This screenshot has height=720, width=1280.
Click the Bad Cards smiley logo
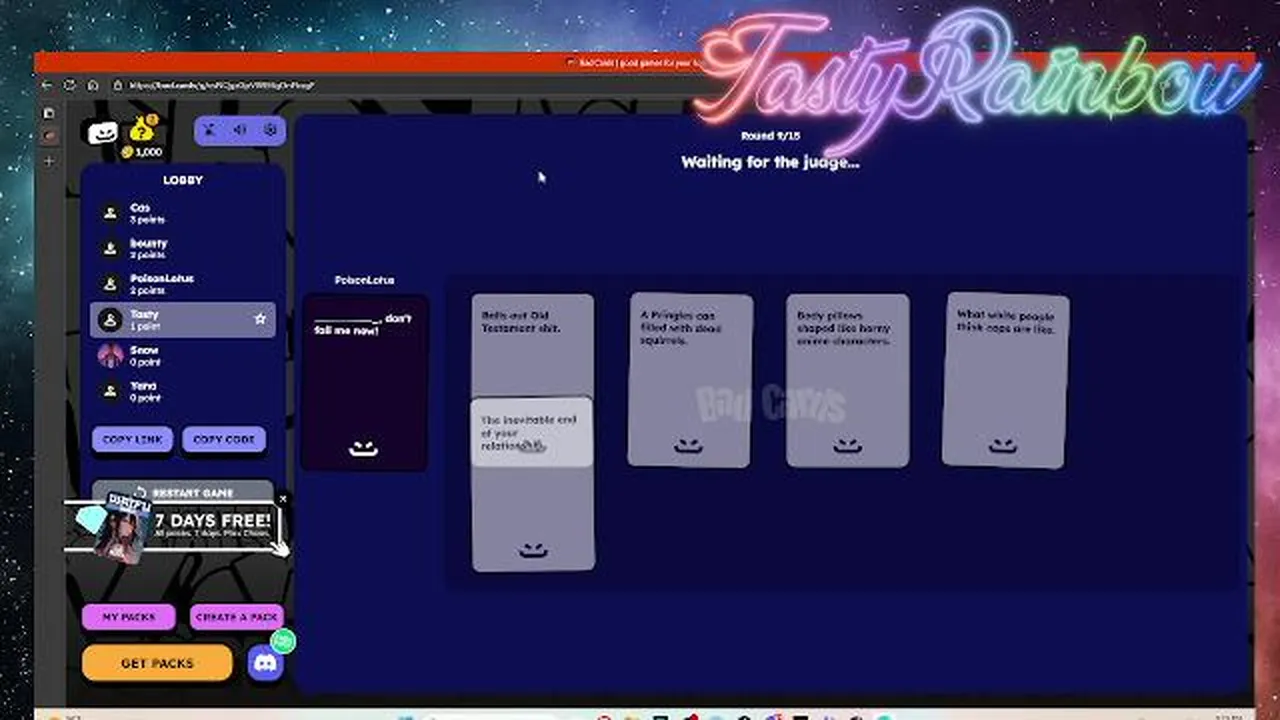[102, 133]
